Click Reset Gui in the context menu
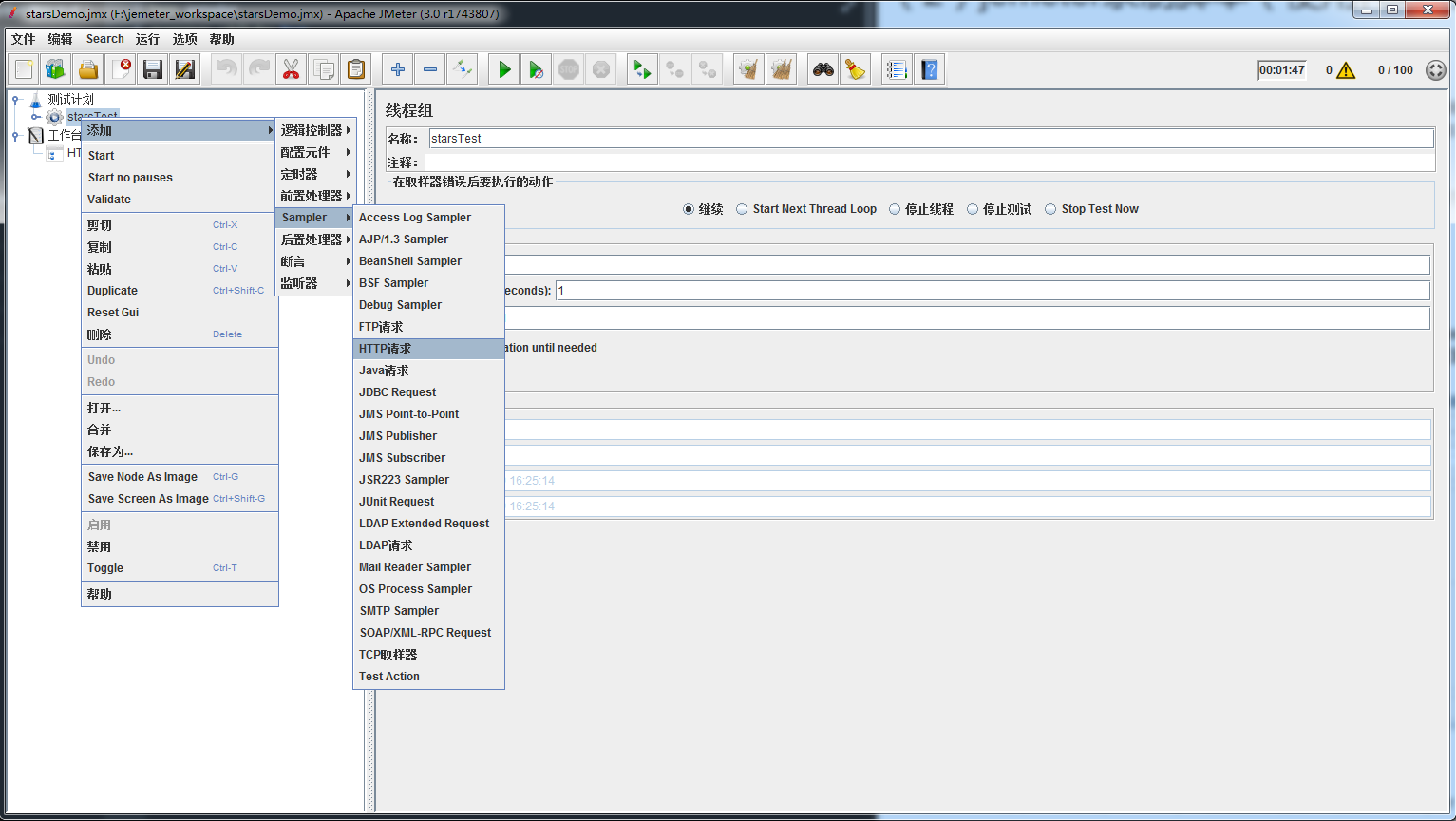Viewport: 1456px width, 821px height. [180, 313]
